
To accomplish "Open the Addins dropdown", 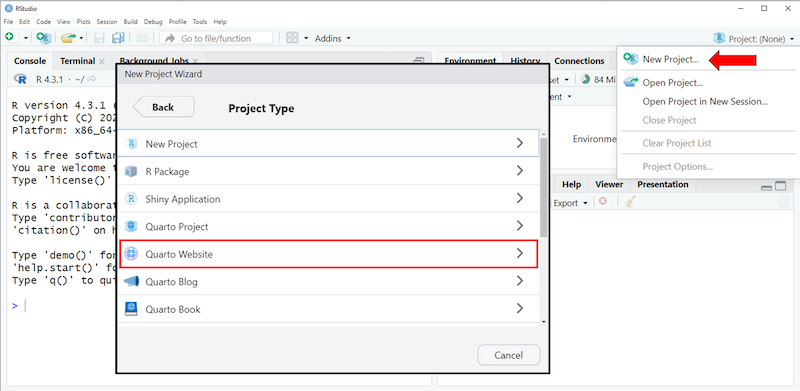I will [332, 38].
